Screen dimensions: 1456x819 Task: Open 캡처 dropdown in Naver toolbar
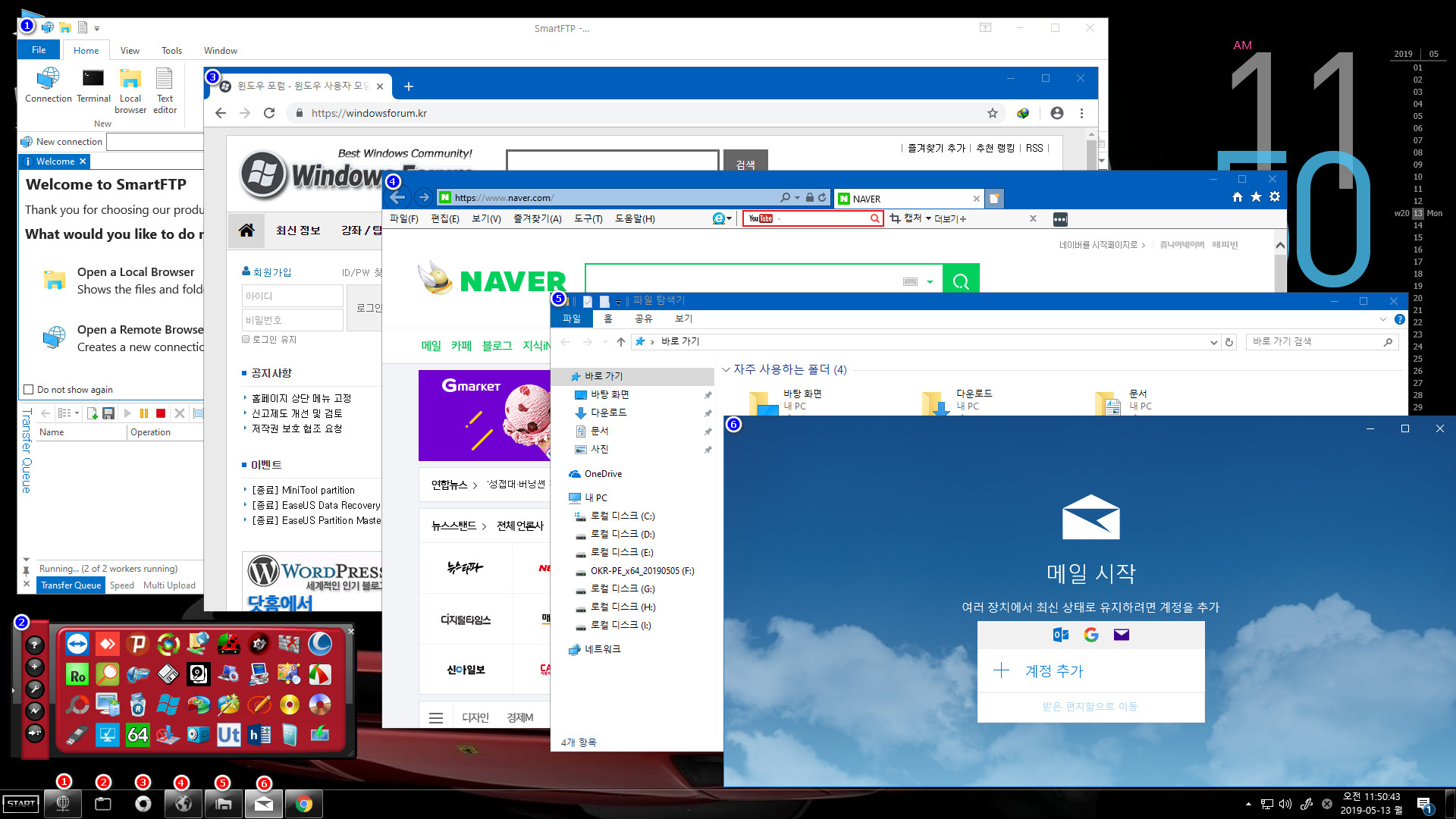(927, 218)
